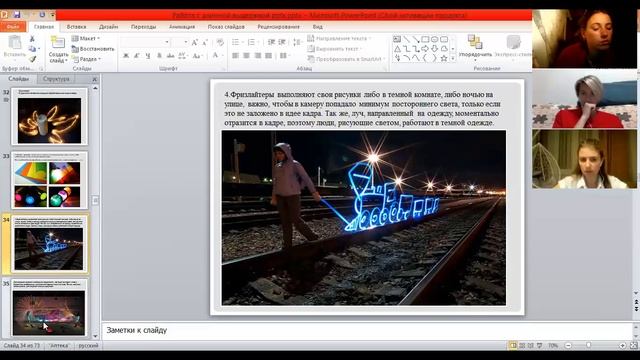Screen dimensions: 640x360
Task: Adjust the zoom slider handle in status bar
Action: pyautogui.click(x=589, y=345)
